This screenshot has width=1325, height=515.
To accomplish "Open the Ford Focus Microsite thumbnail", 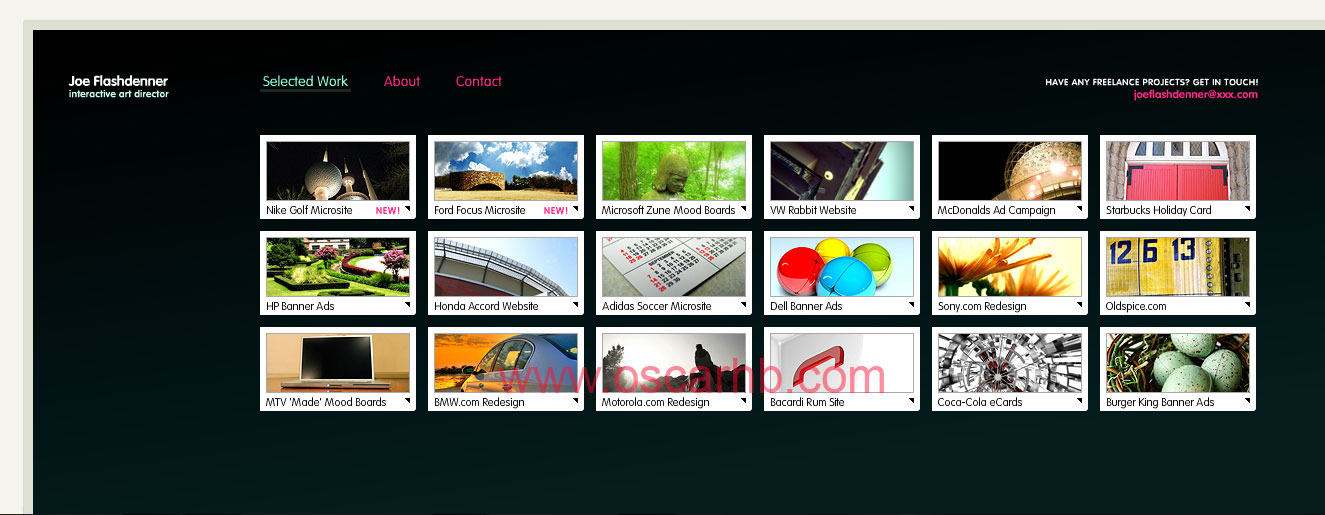I will (506, 171).
